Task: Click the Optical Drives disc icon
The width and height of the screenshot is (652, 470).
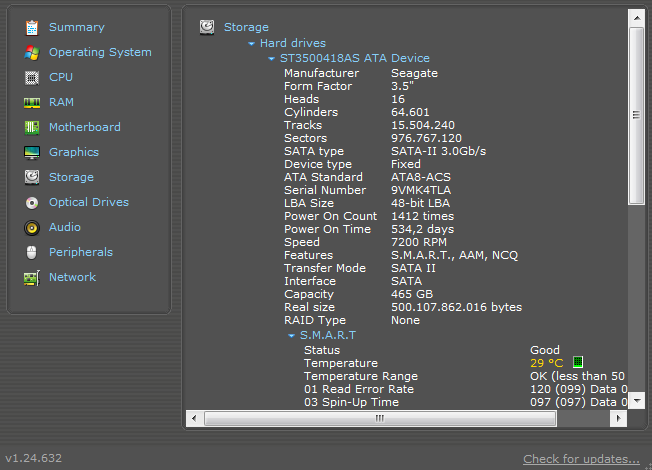Action: [x=32, y=203]
